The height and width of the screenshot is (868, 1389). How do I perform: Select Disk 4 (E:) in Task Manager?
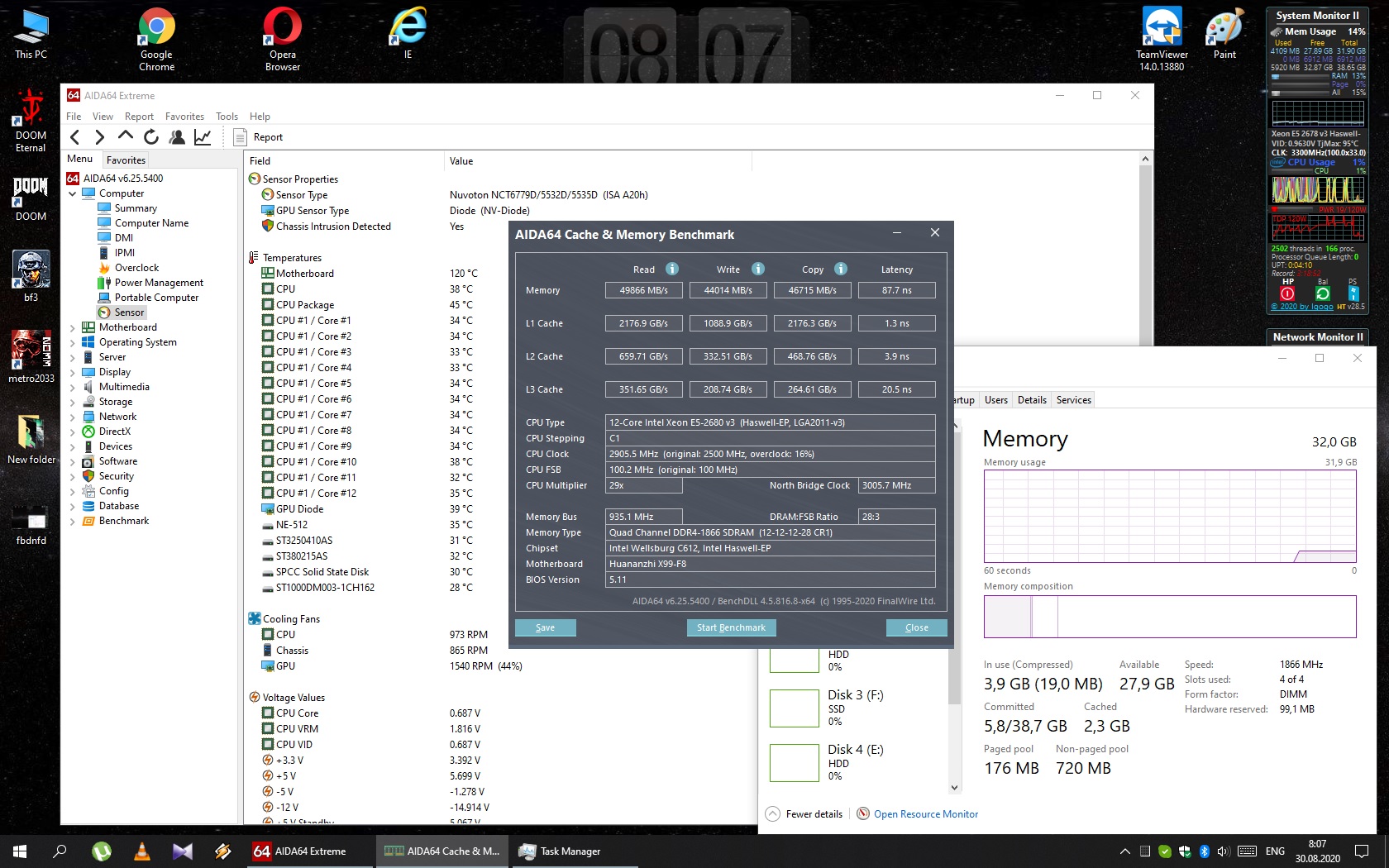pyautogui.click(x=854, y=763)
